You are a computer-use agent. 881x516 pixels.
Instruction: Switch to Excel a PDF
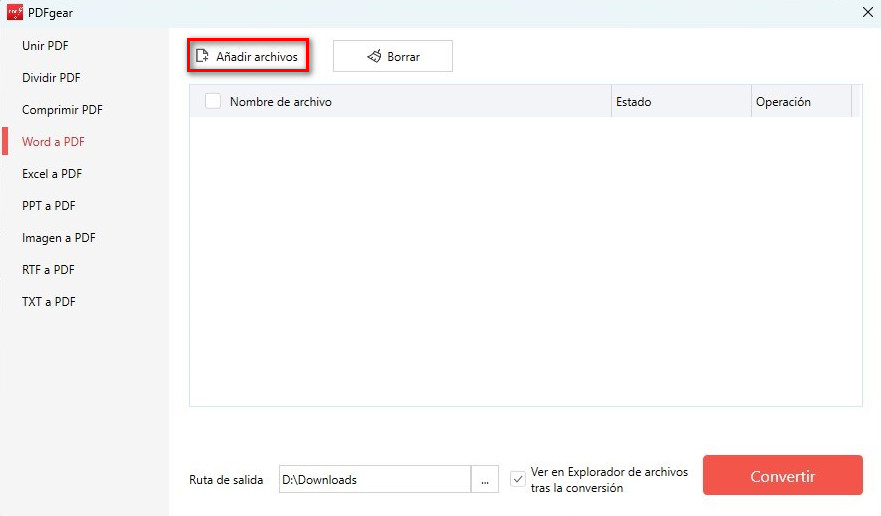point(52,174)
